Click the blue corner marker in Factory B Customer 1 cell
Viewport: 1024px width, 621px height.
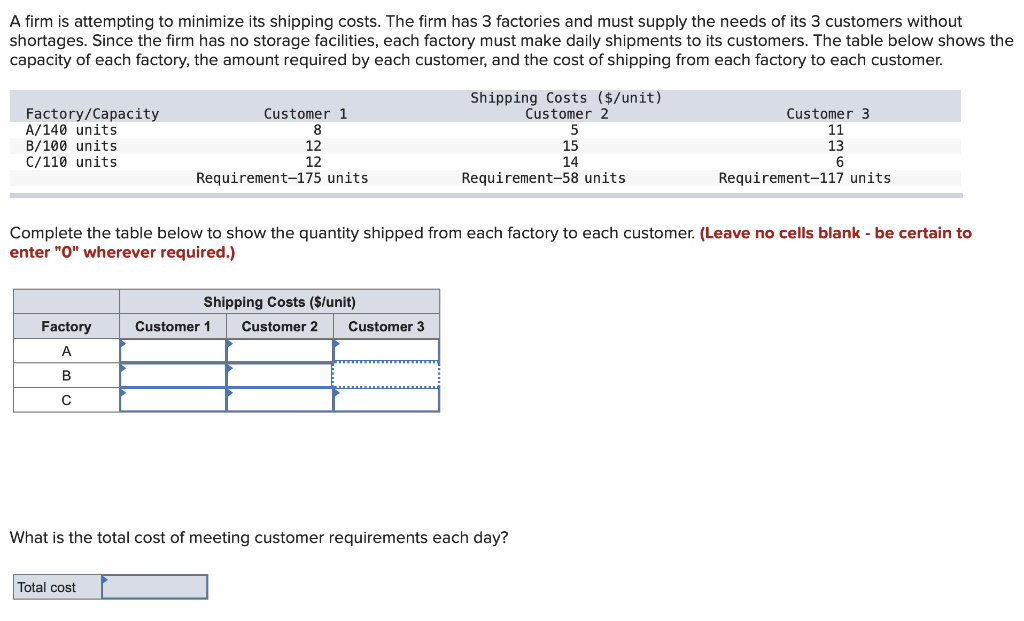(x=125, y=368)
